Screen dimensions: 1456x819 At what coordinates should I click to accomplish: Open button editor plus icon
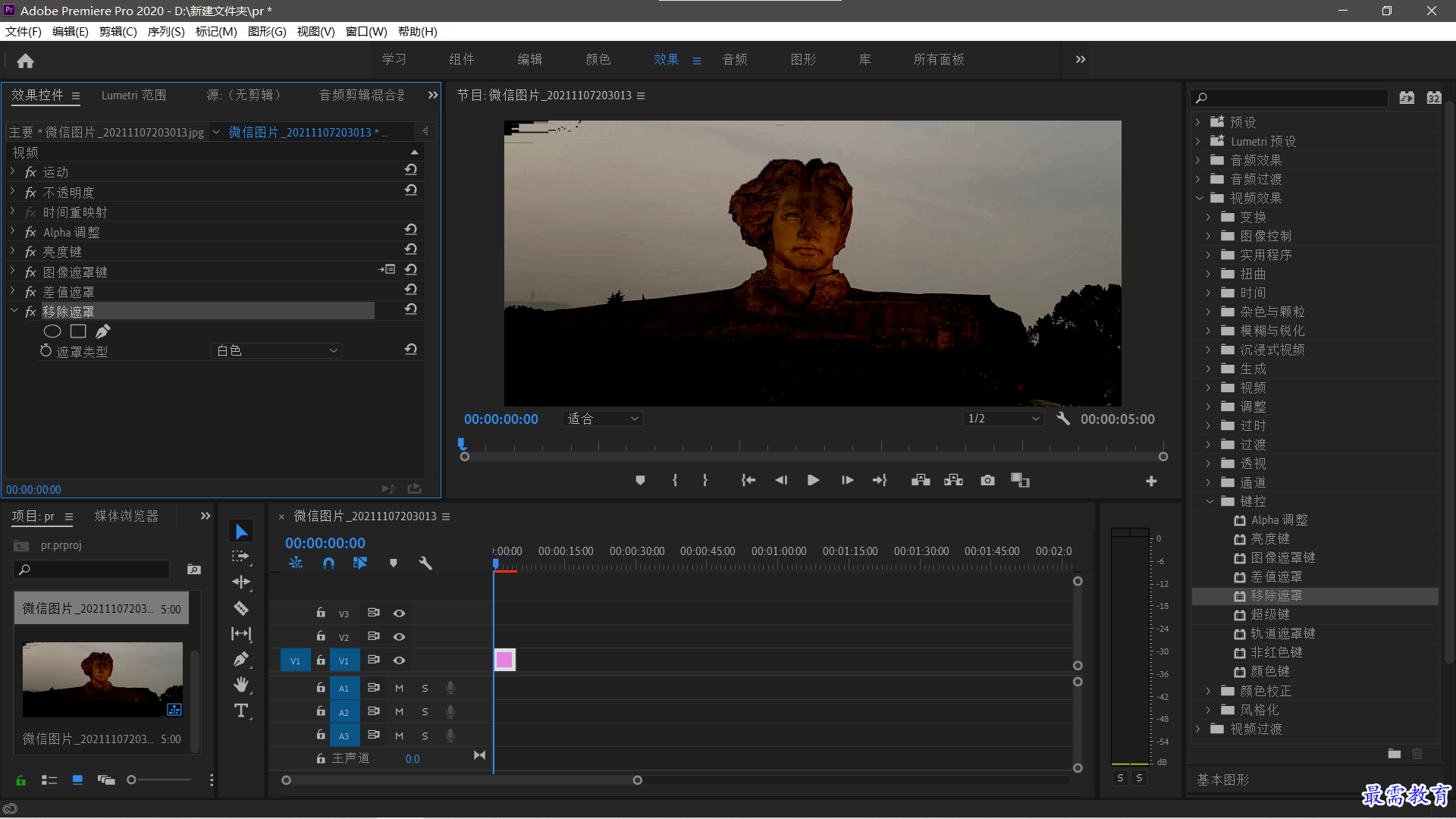click(1151, 481)
